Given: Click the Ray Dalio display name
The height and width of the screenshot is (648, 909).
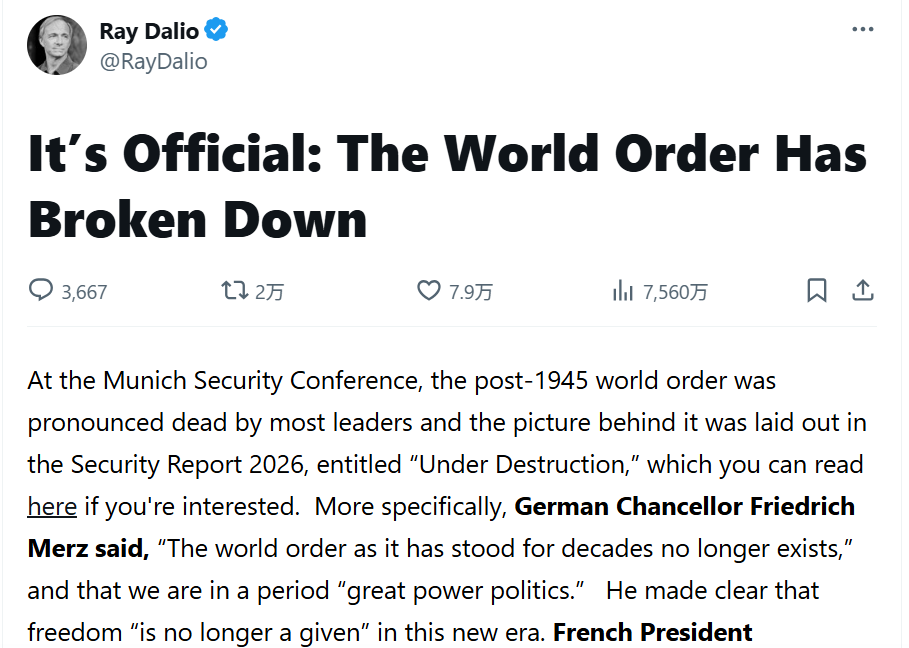Looking at the screenshot, I should (x=149, y=31).
